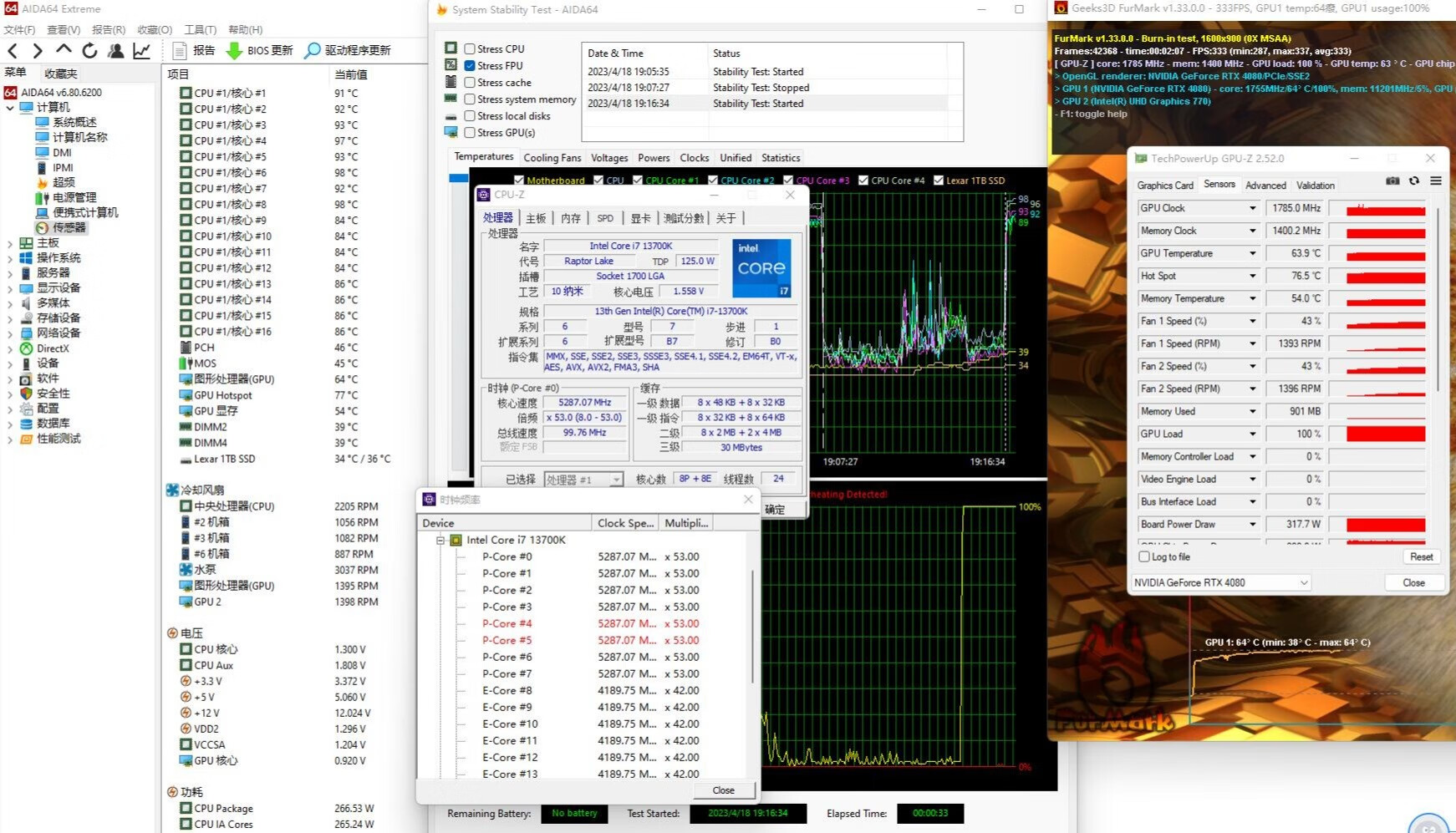Screen dimensions: 1456x833
Task: Select stability log row 19:16:34 Started
Action: (767, 104)
